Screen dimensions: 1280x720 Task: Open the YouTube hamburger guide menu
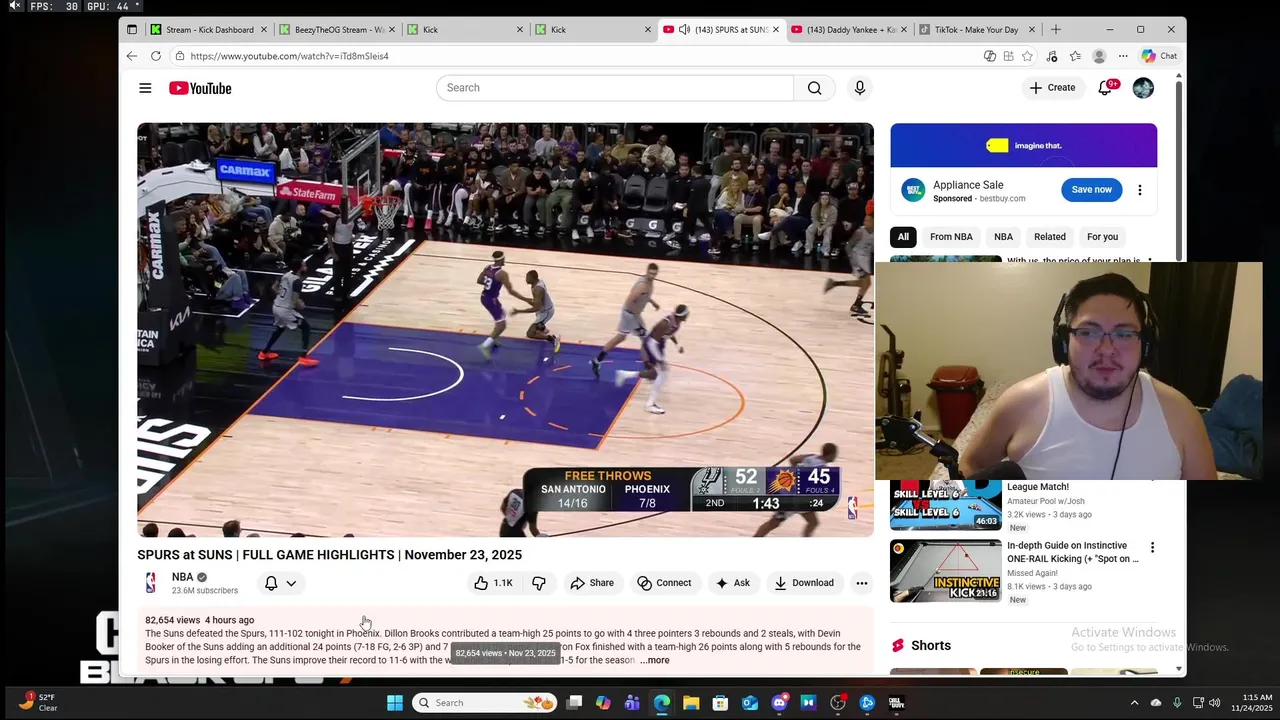(145, 88)
